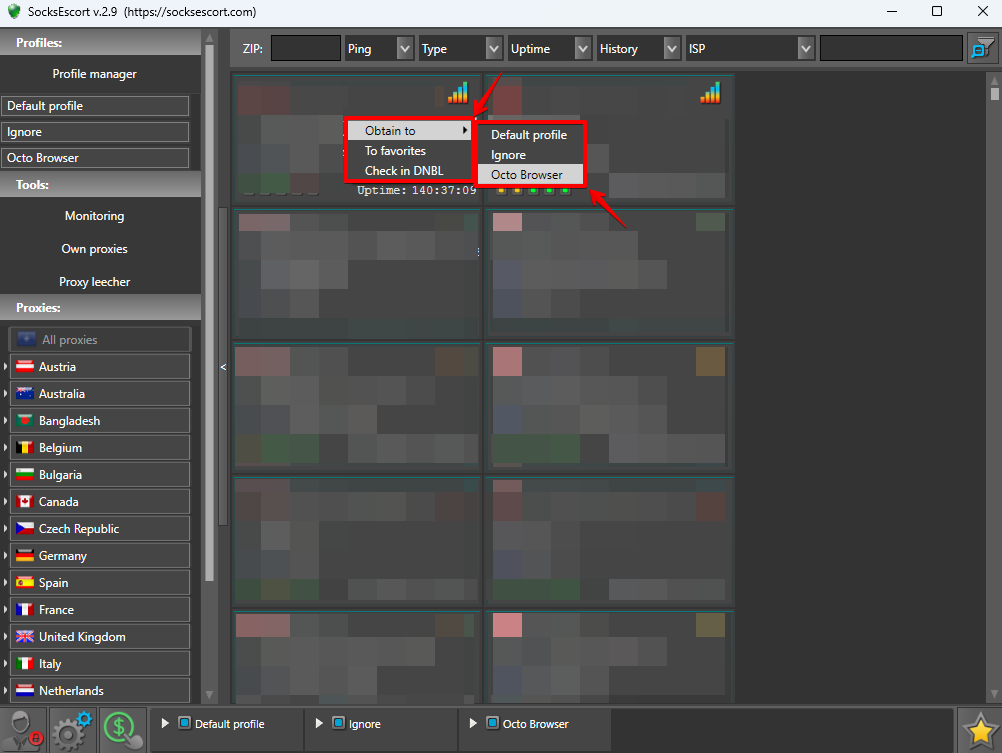Click the United Kingdom flag icon
This screenshot has width=1002, height=753.
point(25,636)
